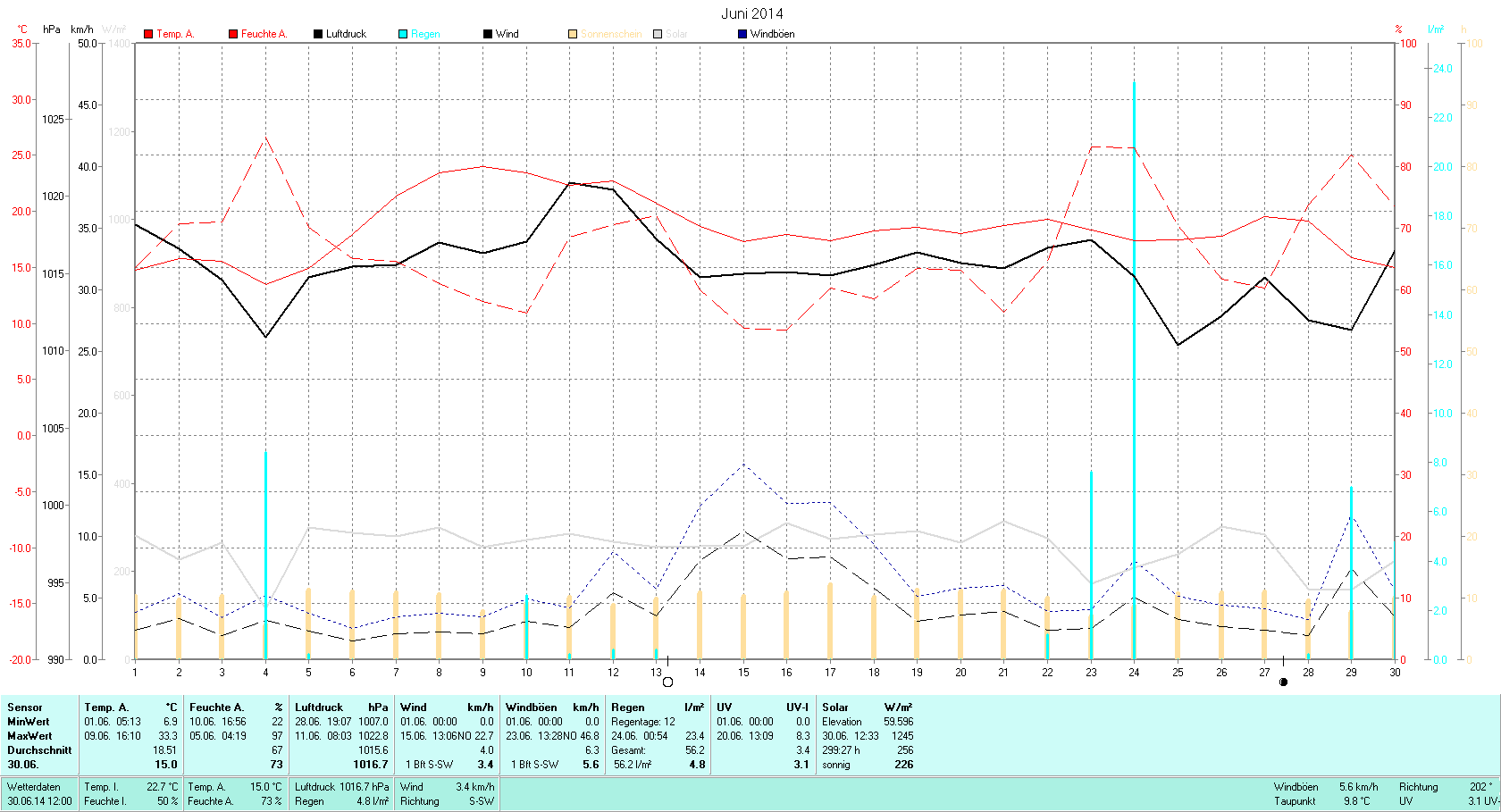Image resolution: width=1501 pixels, height=812 pixels.
Task: Click the new moon symbol below day 27
Action: pyautogui.click(x=1284, y=682)
